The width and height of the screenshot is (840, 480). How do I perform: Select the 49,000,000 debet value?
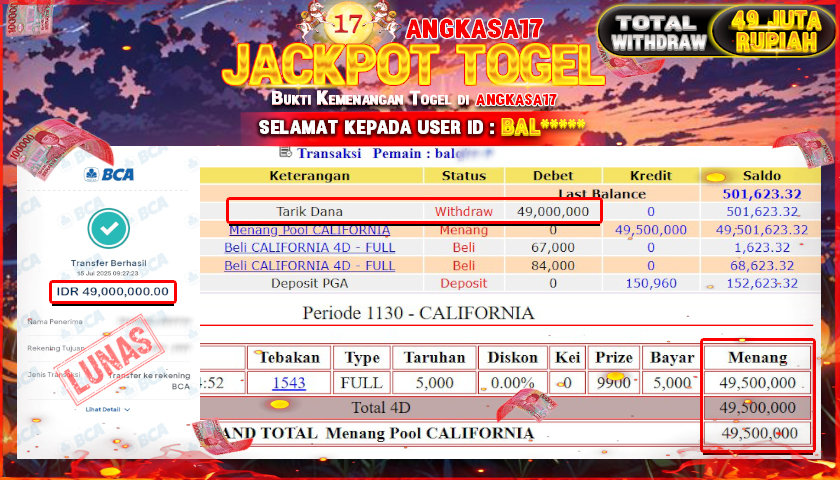pyautogui.click(x=553, y=212)
